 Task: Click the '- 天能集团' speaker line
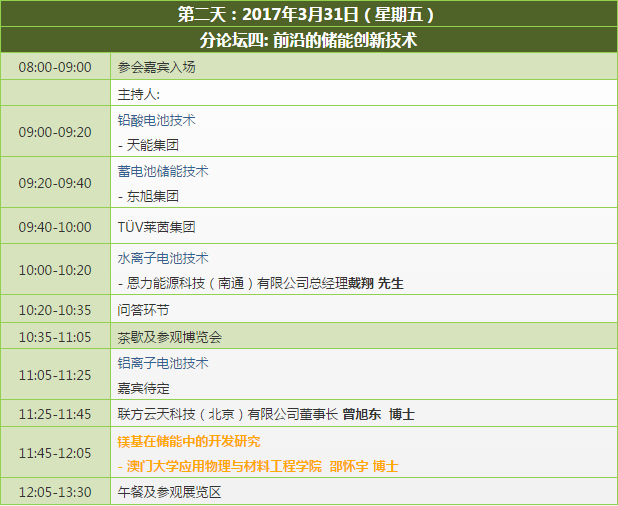[148, 145]
